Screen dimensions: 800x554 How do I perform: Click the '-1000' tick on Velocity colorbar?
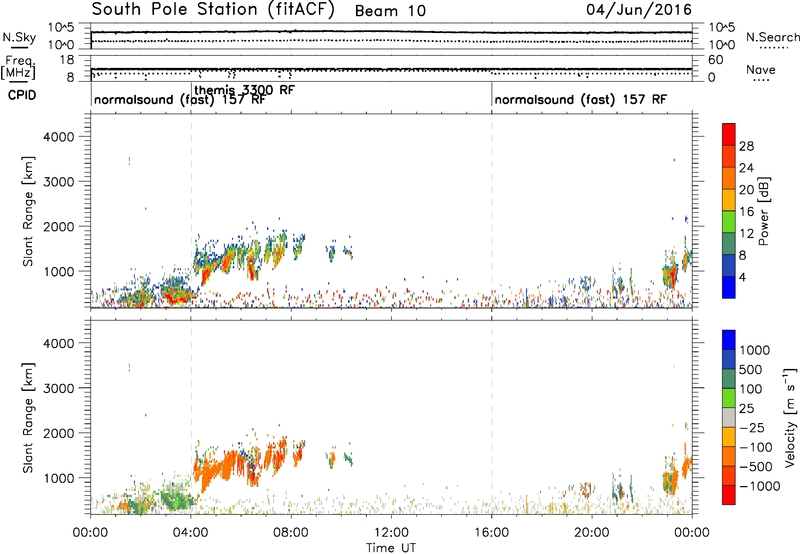(x=760, y=486)
